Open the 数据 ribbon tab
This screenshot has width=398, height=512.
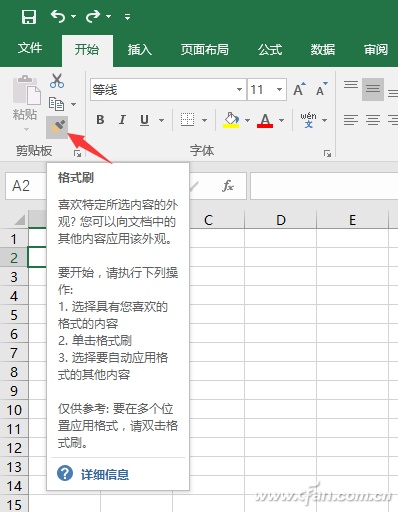pos(323,50)
